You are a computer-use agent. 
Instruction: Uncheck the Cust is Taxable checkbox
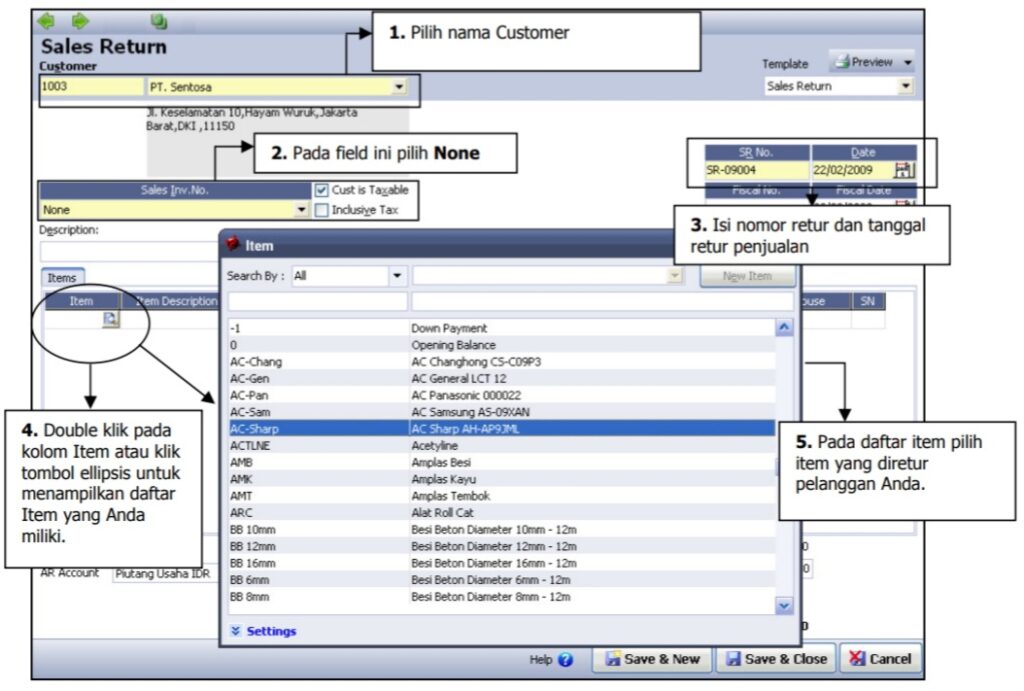point(322,190)
